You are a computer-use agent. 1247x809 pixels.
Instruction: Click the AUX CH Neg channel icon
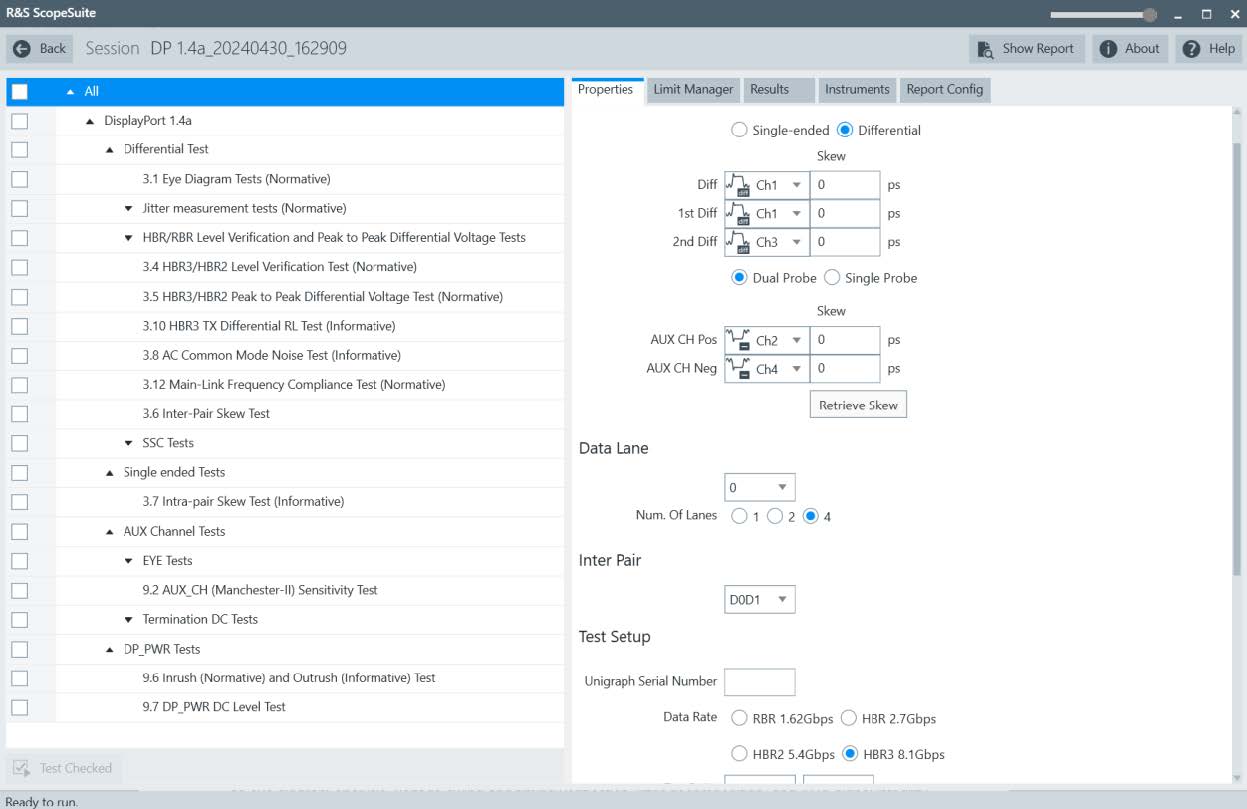point(737,369)
